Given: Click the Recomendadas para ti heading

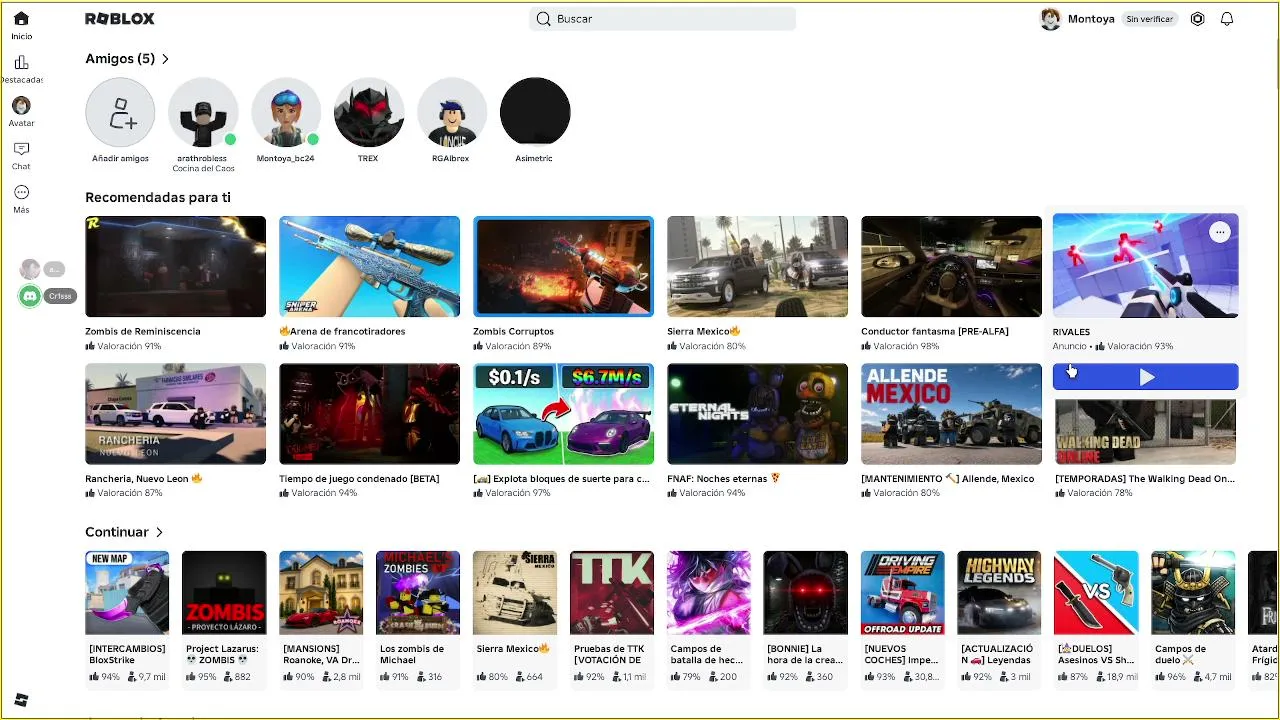Looking at the screenshot, I should point(158,197).
